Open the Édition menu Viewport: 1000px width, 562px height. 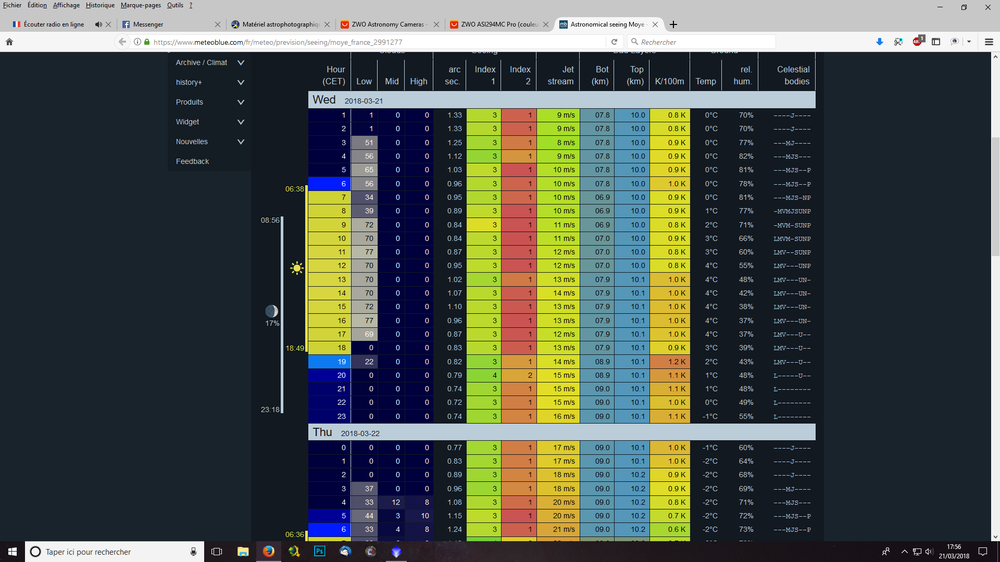tap(37, 5)
